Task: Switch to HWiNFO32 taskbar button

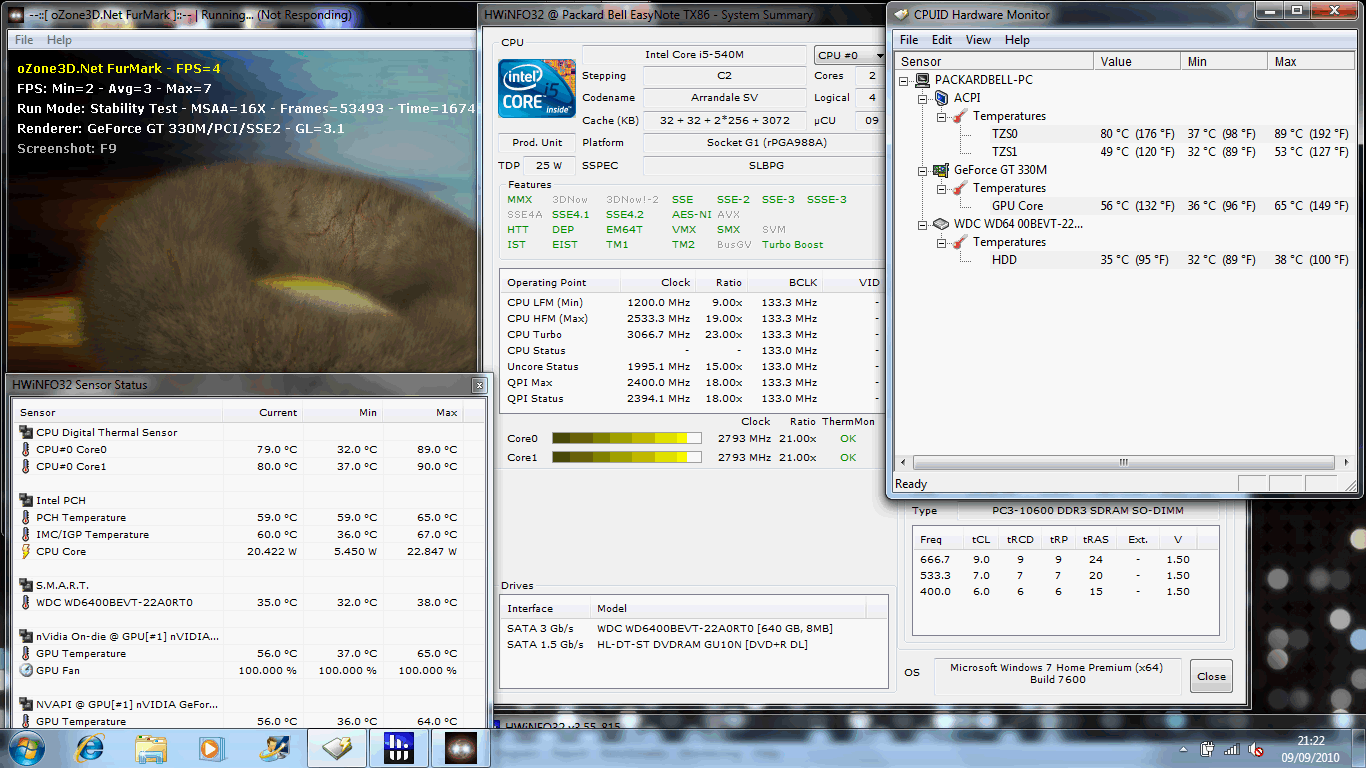Action: pos(398,748)
